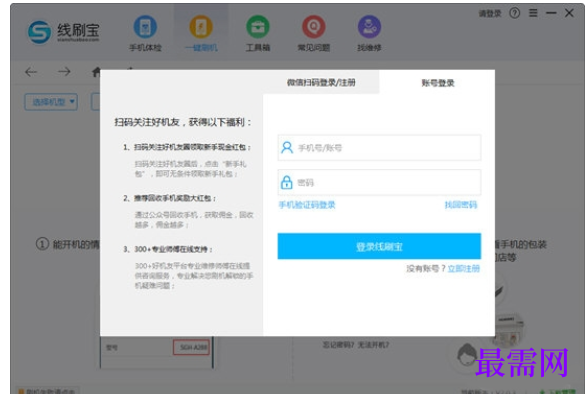The height and width of the screenshot is (394, 587).
Task: Switch to 账号登录 tab
Action: pyautogui.click(x=438, y=83)
